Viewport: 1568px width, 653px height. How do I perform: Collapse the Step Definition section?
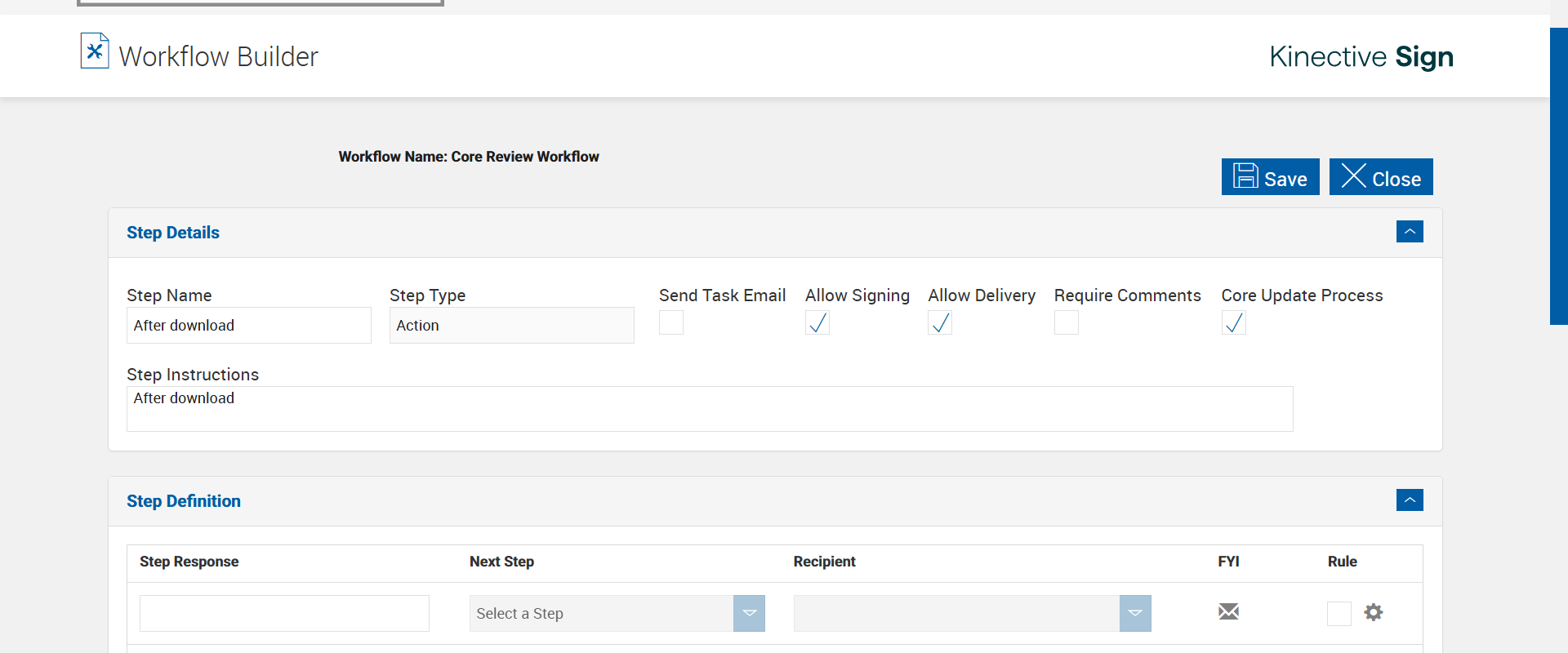tap(1410, 500)
